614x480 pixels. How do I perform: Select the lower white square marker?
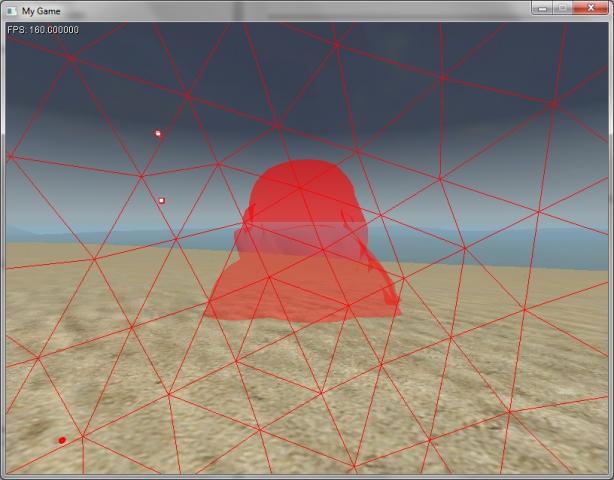[x=161, y=200]
